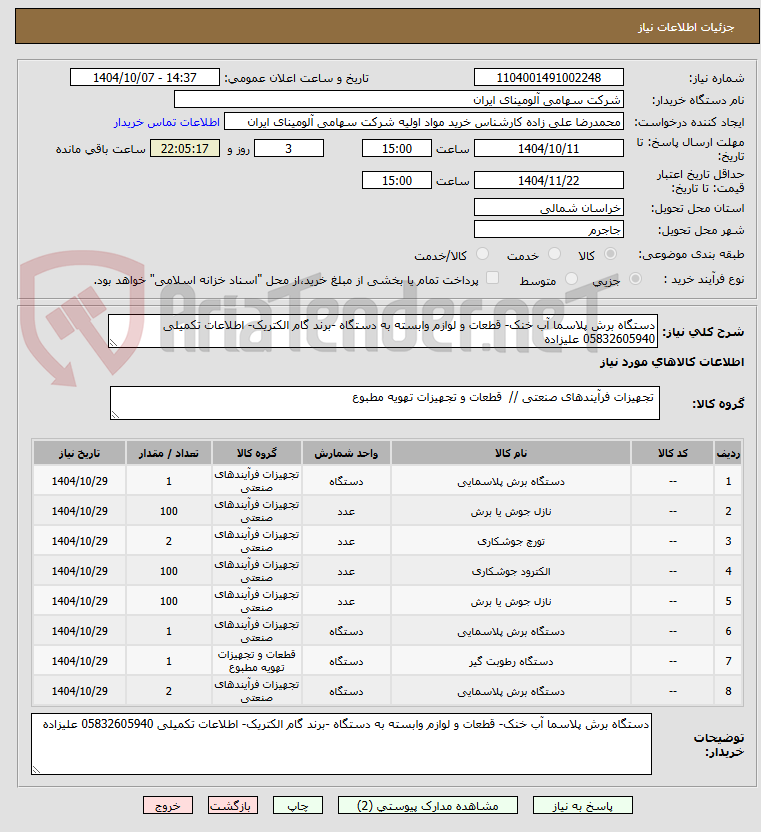Click row 6 item دستگاه برش پلاسمایی
The height and width of the screenshot is (832, 761).
tap(511, 631)
